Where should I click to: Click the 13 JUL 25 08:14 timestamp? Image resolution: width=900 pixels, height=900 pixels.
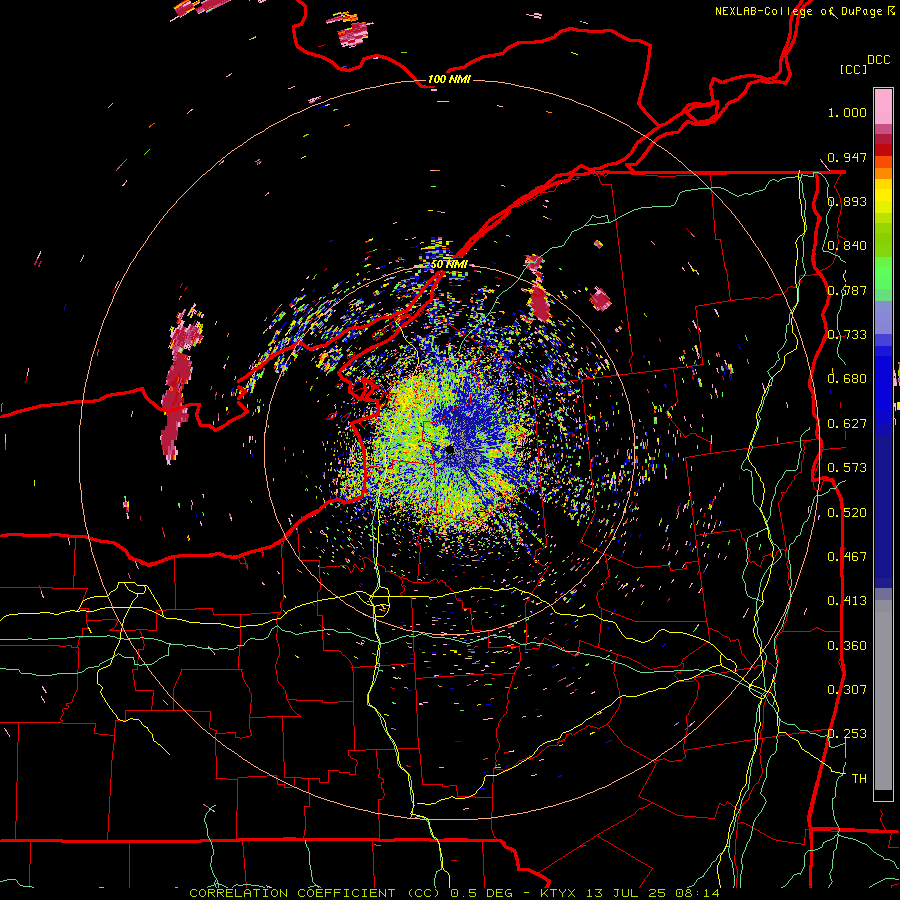click(653, 893)
